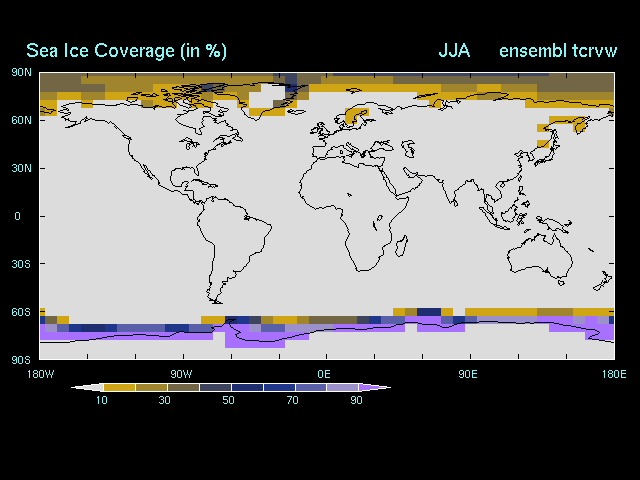Click the 'ensembl tcrvw' label

click(x=558, y=51)
